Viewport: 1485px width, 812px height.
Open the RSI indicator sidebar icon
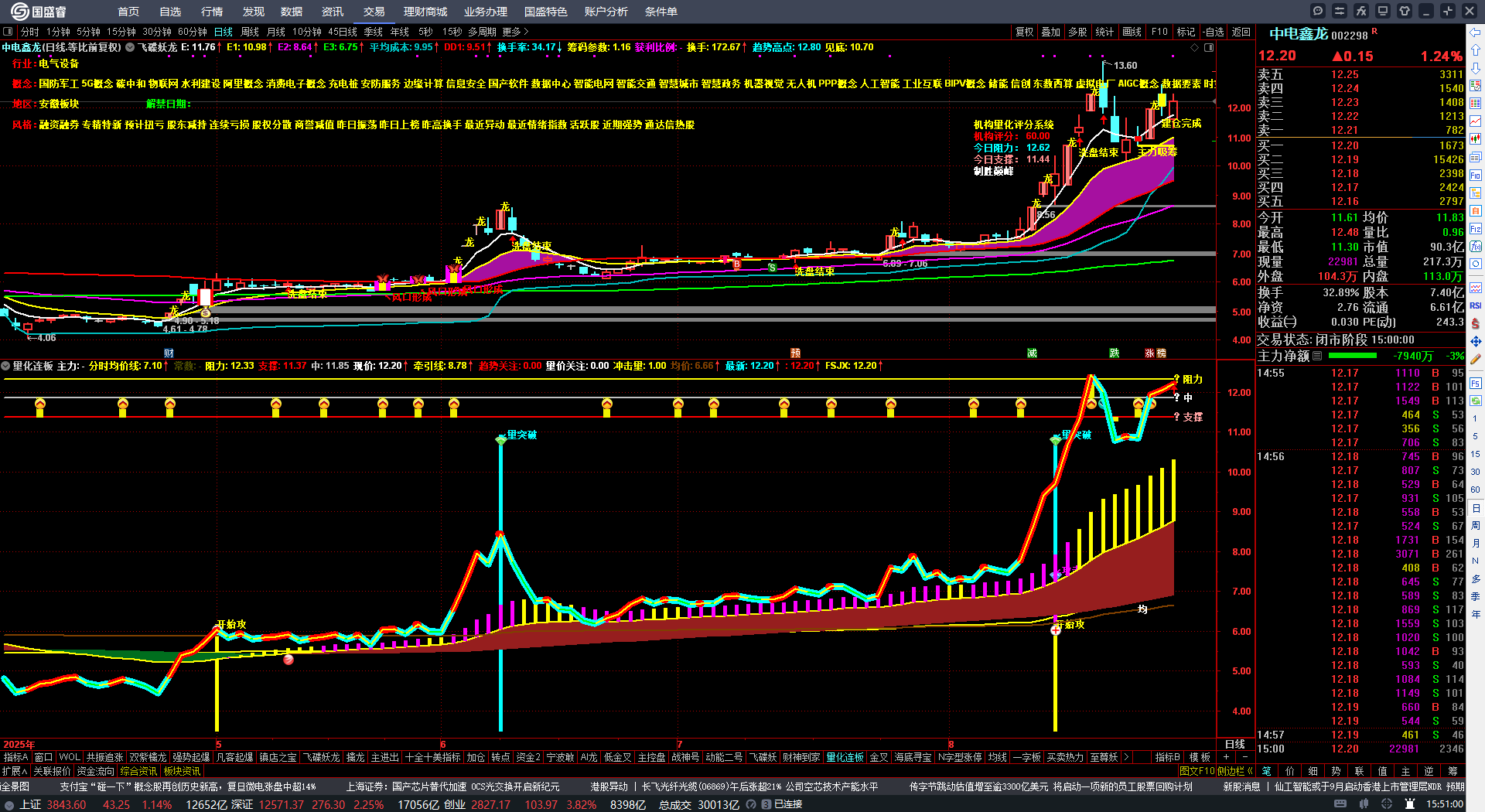(x=1476, y=305)
